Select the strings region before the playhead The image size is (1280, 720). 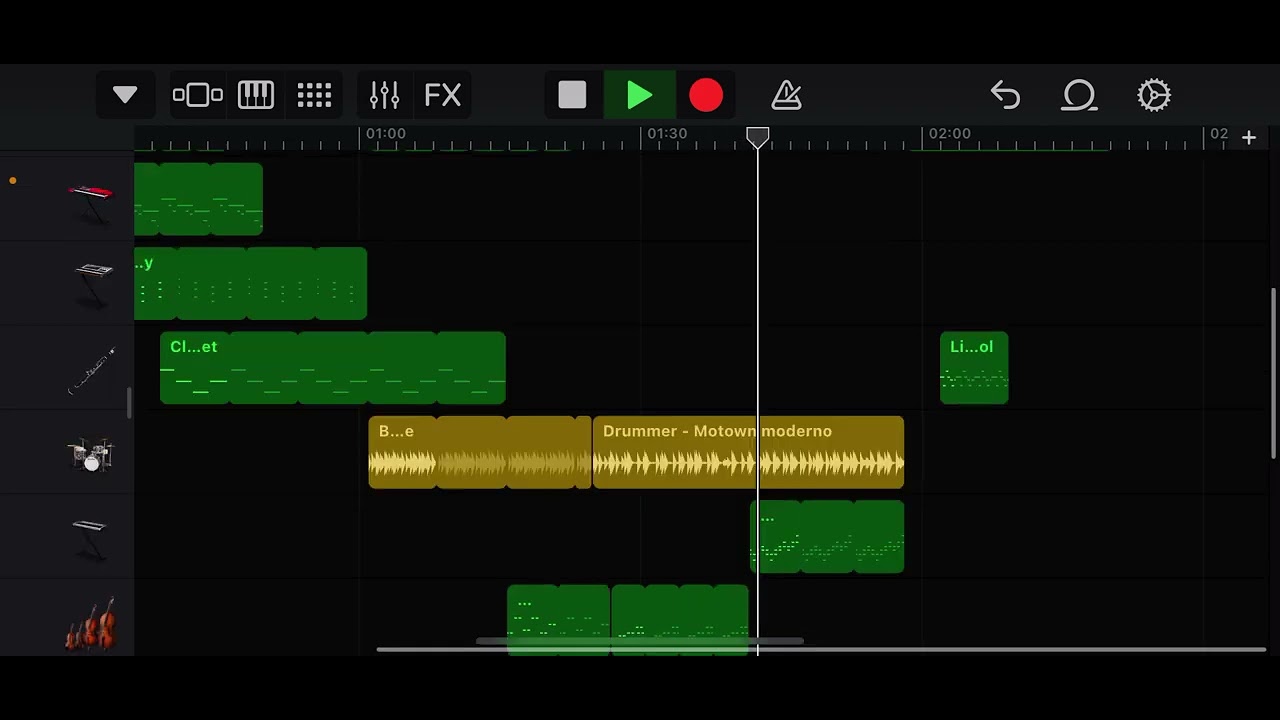tap(628, 620)
